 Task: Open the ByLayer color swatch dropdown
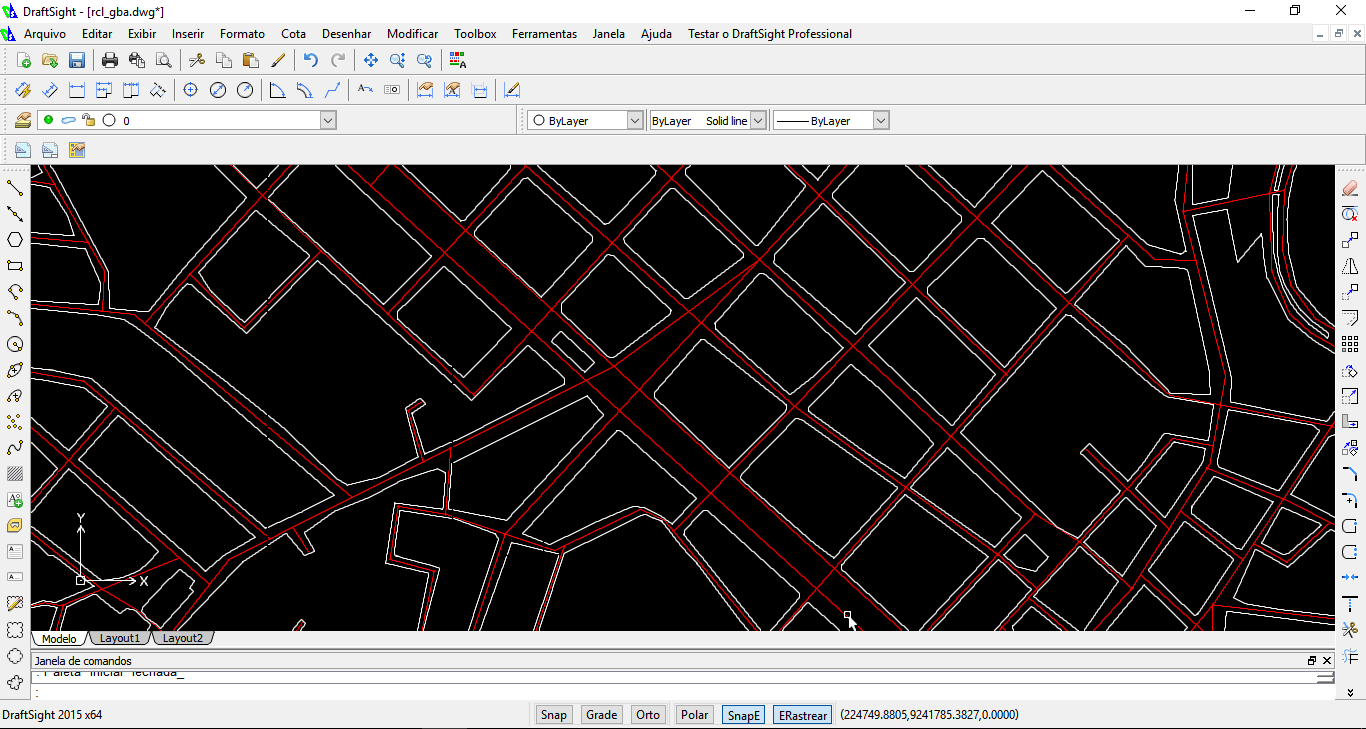[x=636, y=120]
